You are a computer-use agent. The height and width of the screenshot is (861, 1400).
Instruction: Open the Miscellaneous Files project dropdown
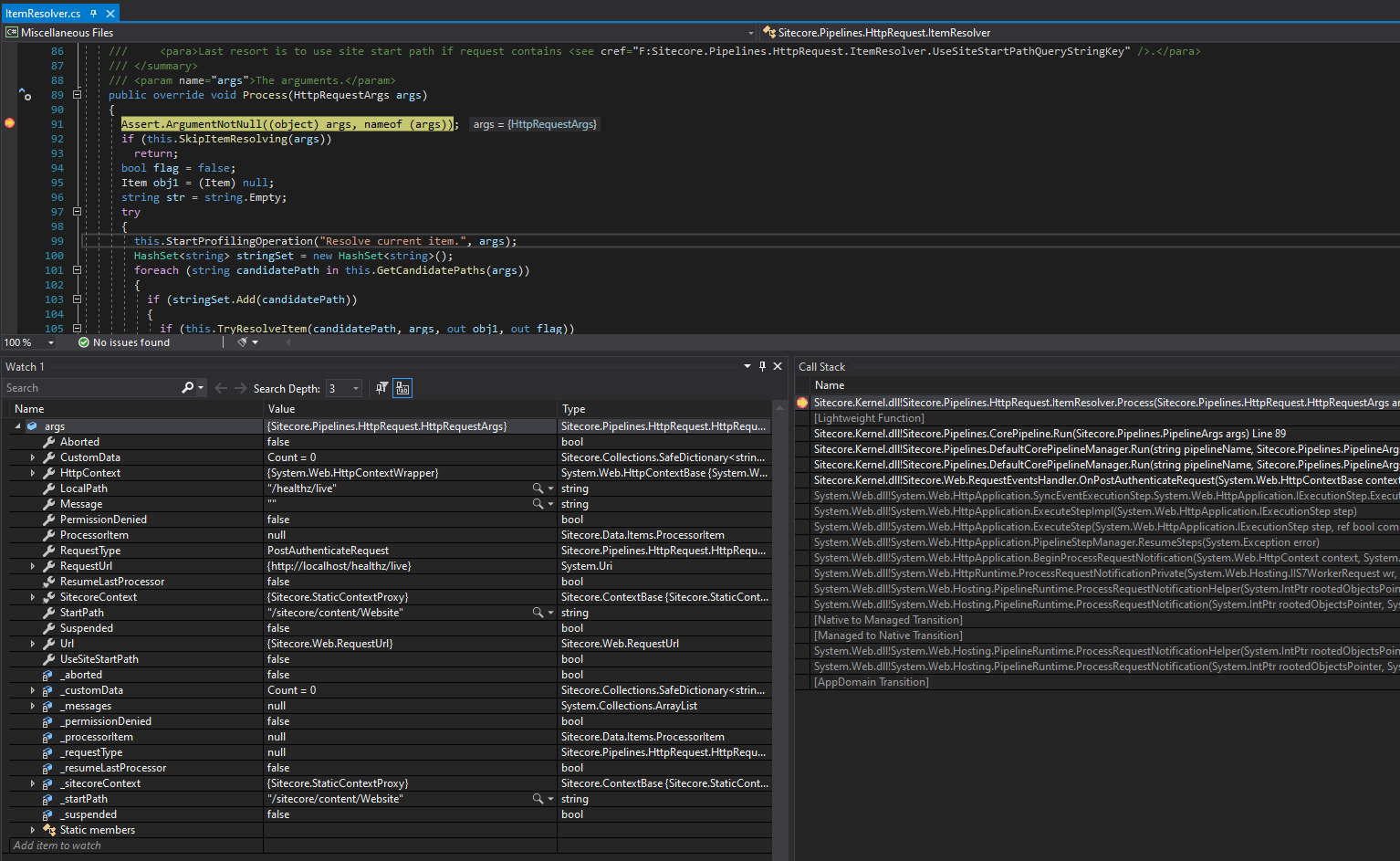pyautogui.click(x=750, y=33)
